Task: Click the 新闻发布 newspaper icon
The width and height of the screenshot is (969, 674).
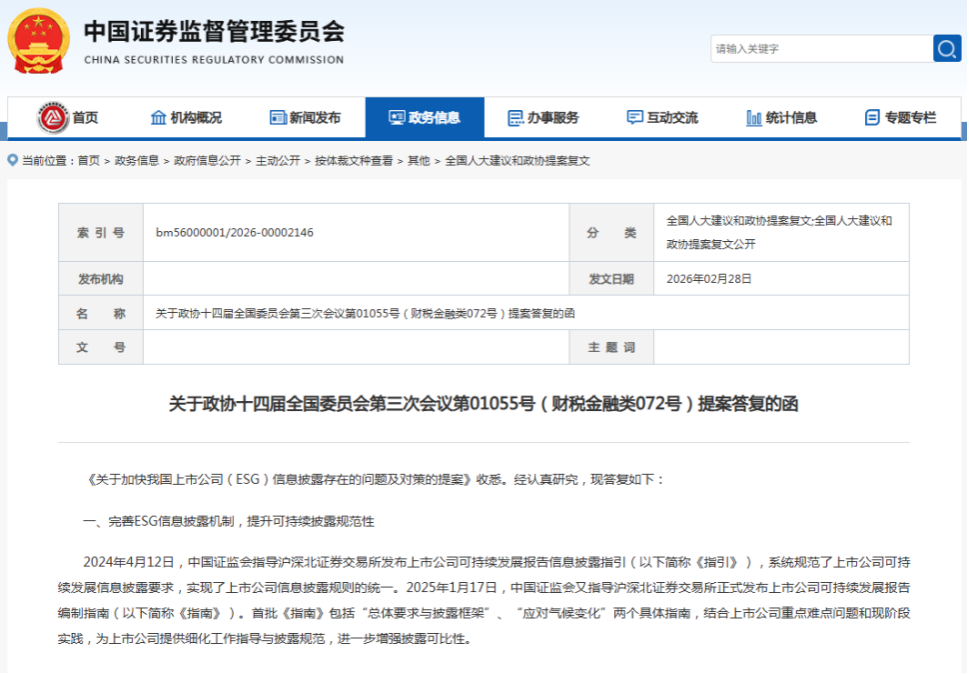Action: [x=278, y=118]
